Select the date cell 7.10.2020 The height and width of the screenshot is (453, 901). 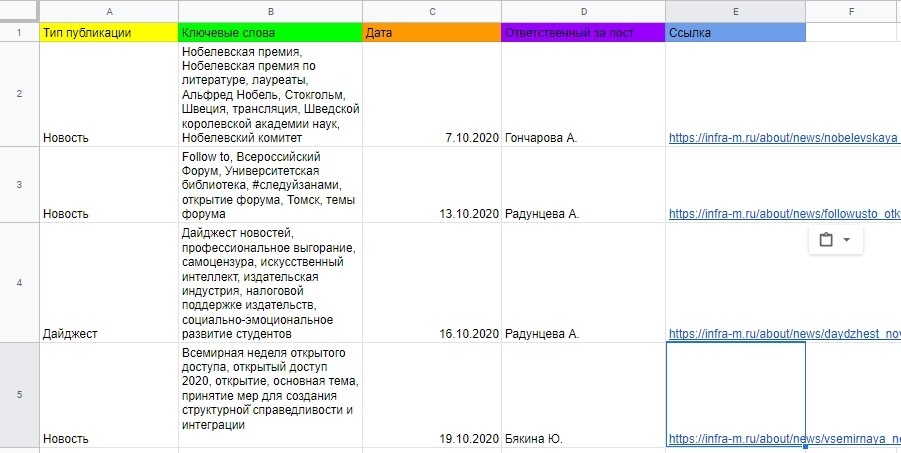click(432, 94)
